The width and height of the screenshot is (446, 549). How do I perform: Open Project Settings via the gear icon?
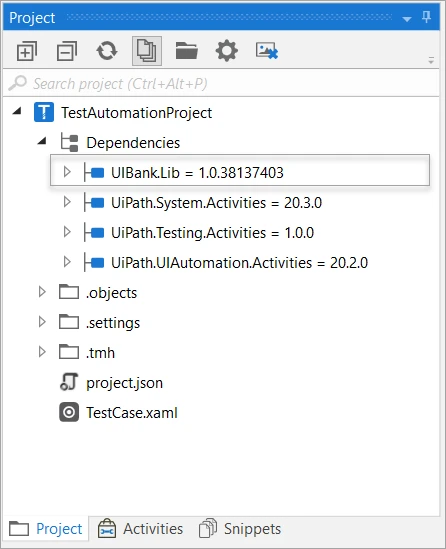tap(227, 51)
